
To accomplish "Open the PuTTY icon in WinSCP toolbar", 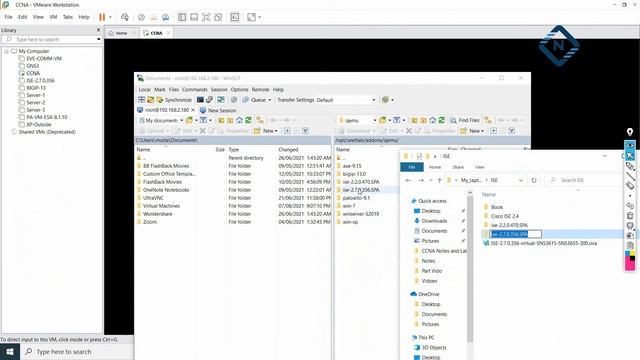I will [x=209, y=100].
